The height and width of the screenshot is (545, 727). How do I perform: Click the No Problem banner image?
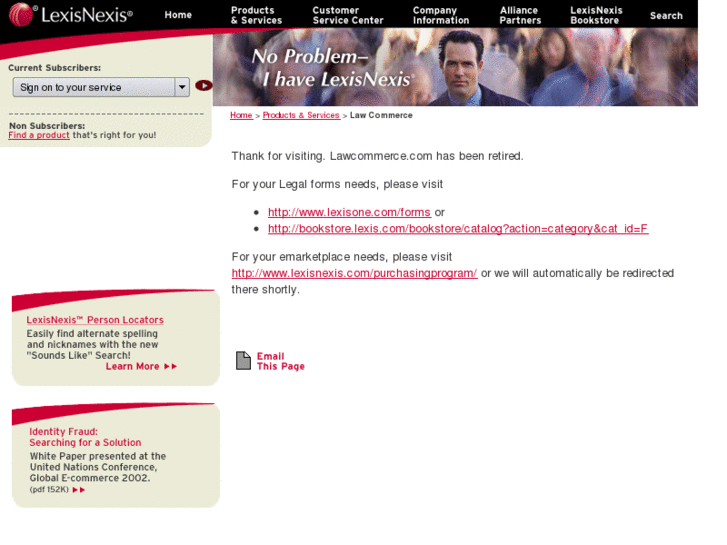pyautogui.click(x=455, y=67)
